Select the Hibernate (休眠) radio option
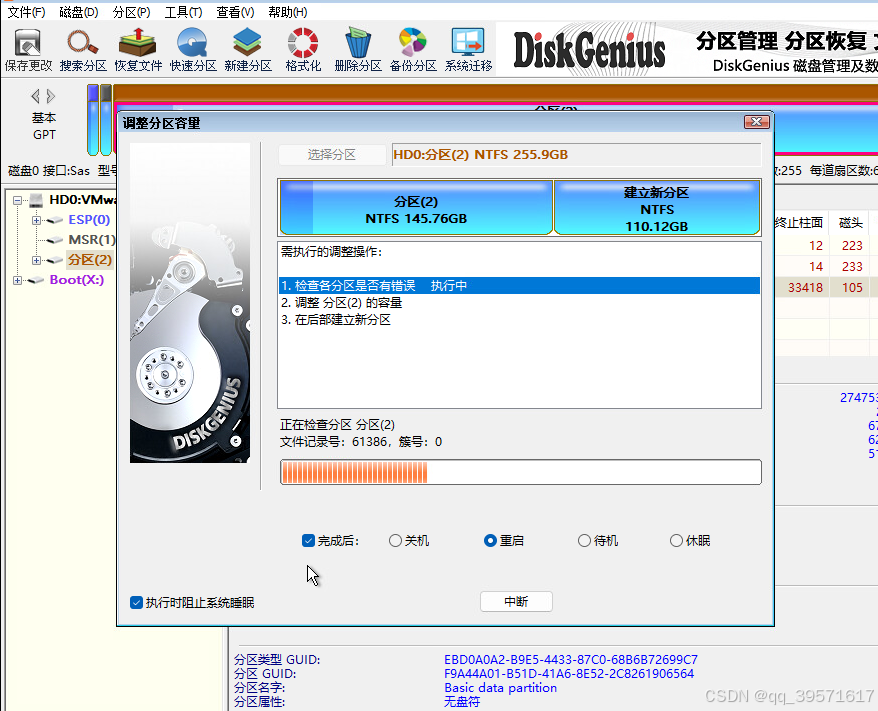 pyautogui.click(x=676, y=541)
